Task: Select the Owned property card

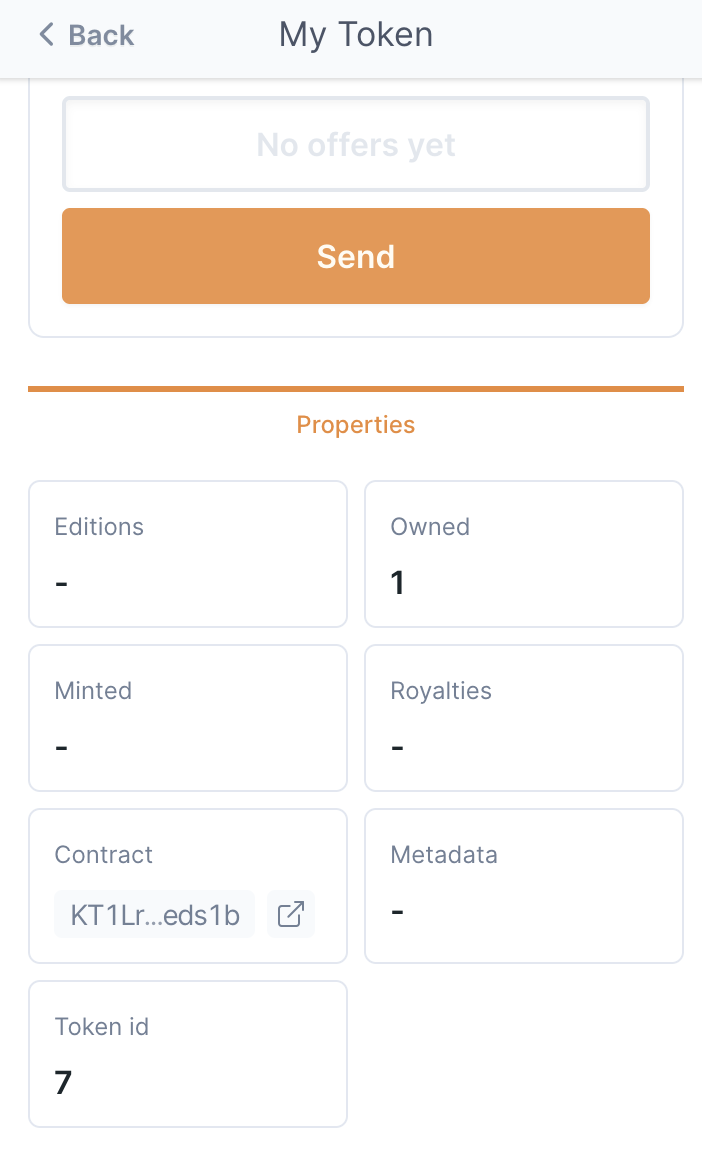Action: pyautogui.click(x=523, y=554)
